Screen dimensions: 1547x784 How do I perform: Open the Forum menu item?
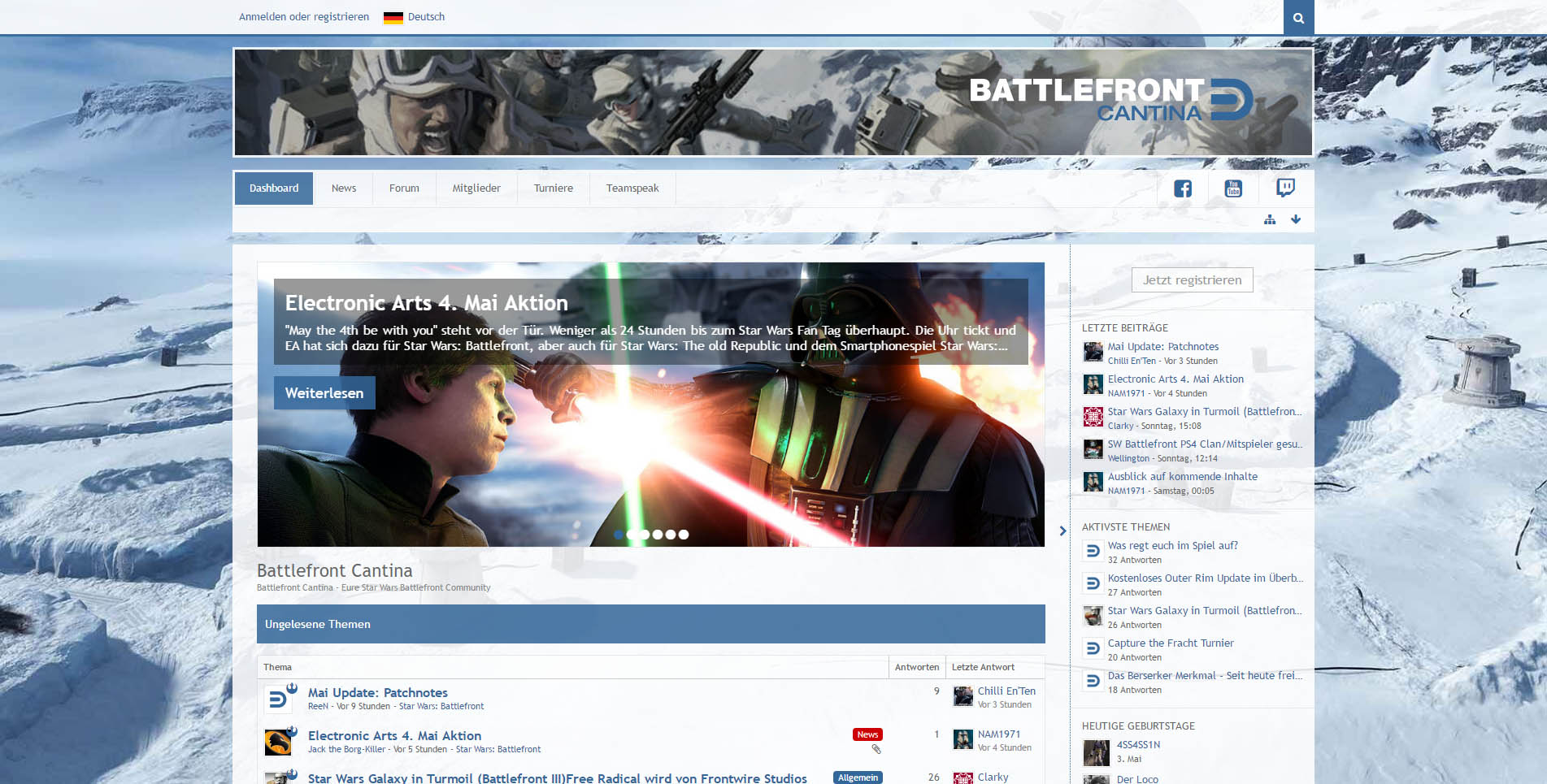tap(404, 188)
